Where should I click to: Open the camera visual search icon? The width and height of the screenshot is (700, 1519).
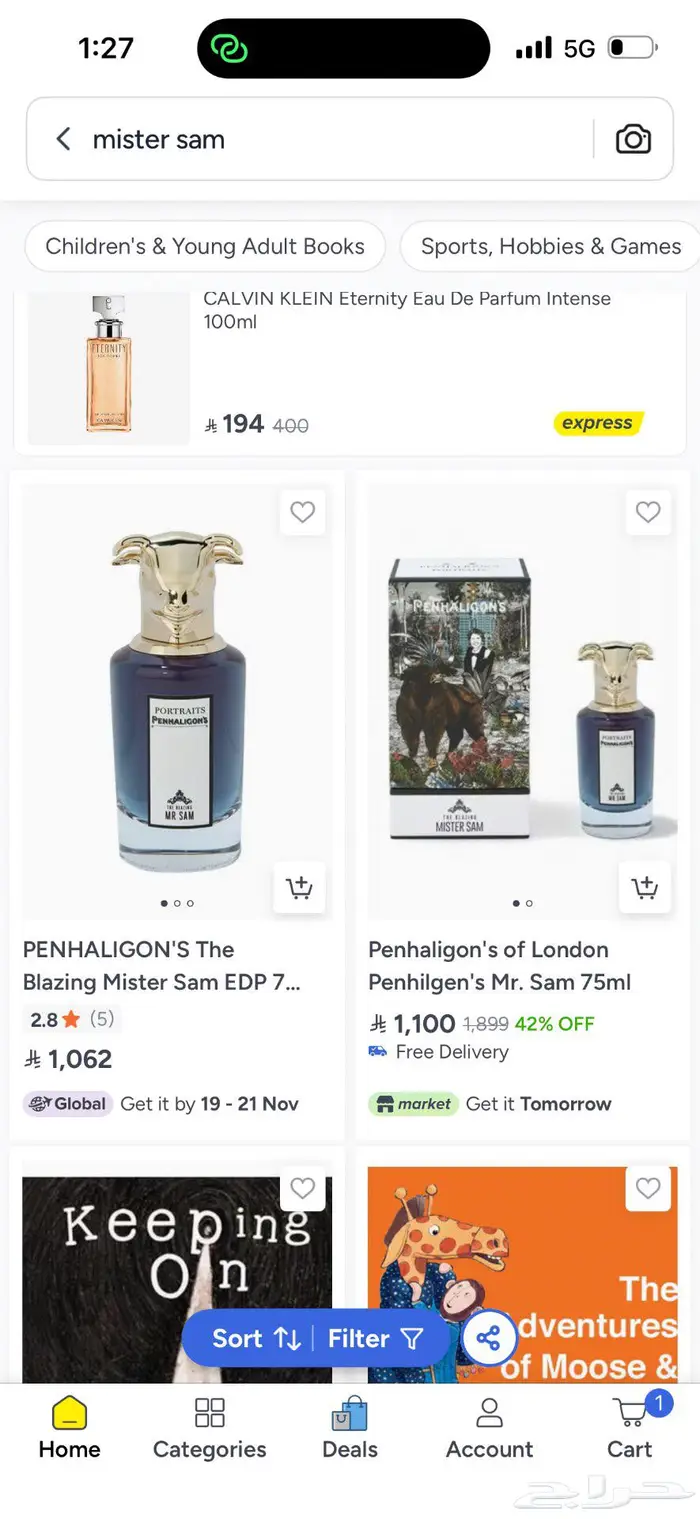[633, 139]
